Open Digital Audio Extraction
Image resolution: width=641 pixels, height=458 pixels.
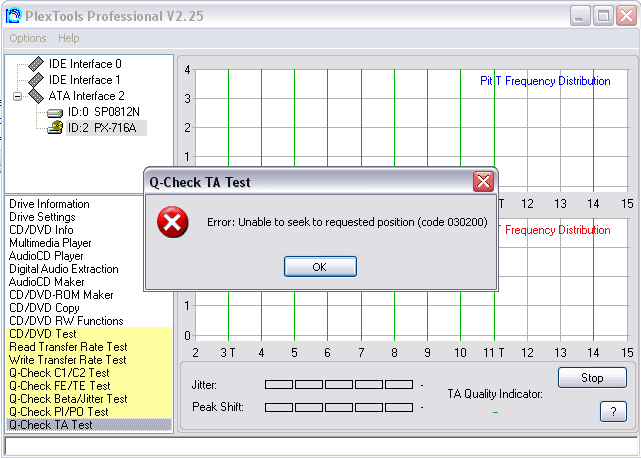click(x=64, y=269)
